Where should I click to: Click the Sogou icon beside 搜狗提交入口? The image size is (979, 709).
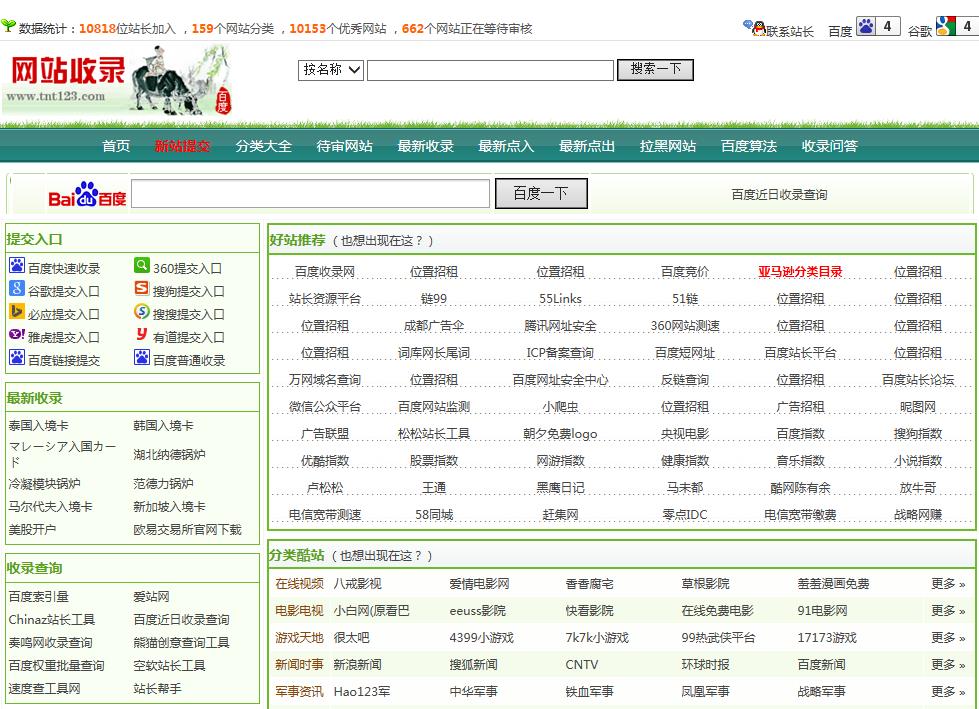pyautogui.click(x=142, y=288)
